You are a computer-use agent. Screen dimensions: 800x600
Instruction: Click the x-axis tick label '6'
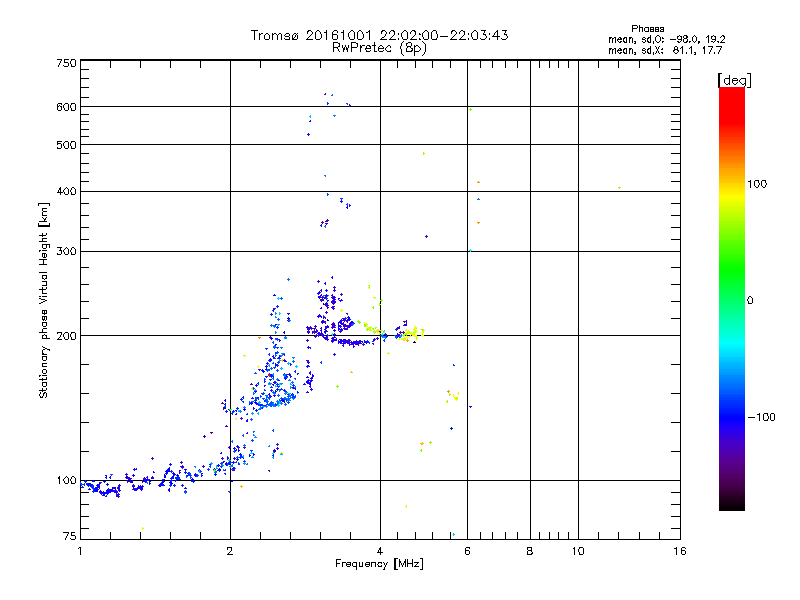pyautogui.click(x=467, y=551)
